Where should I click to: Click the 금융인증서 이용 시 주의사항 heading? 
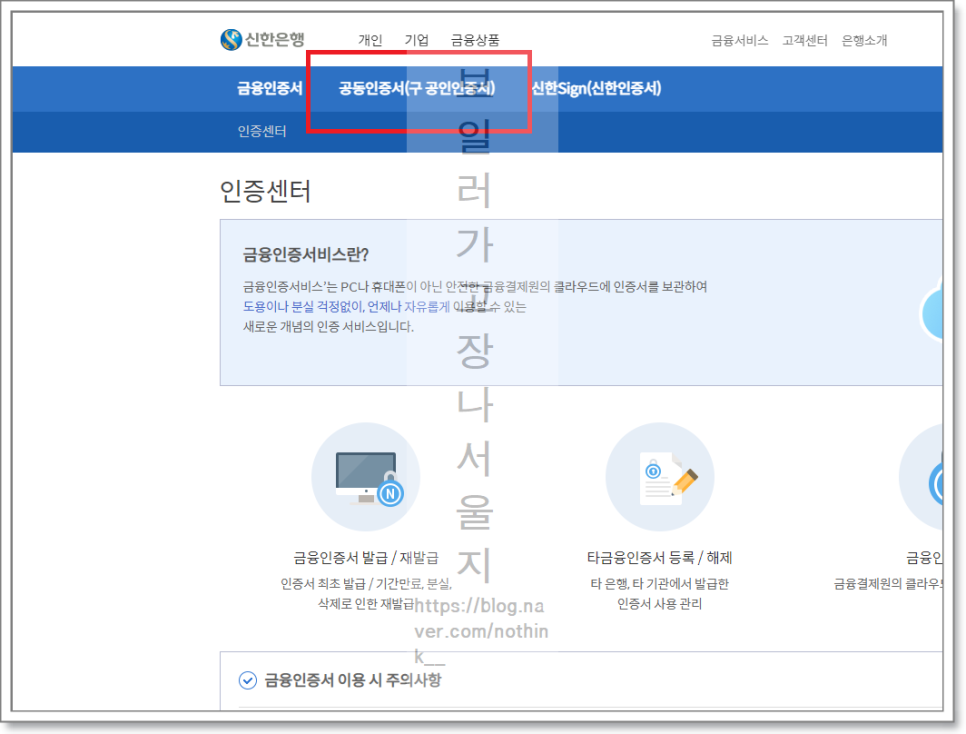[x=353, y=680]
